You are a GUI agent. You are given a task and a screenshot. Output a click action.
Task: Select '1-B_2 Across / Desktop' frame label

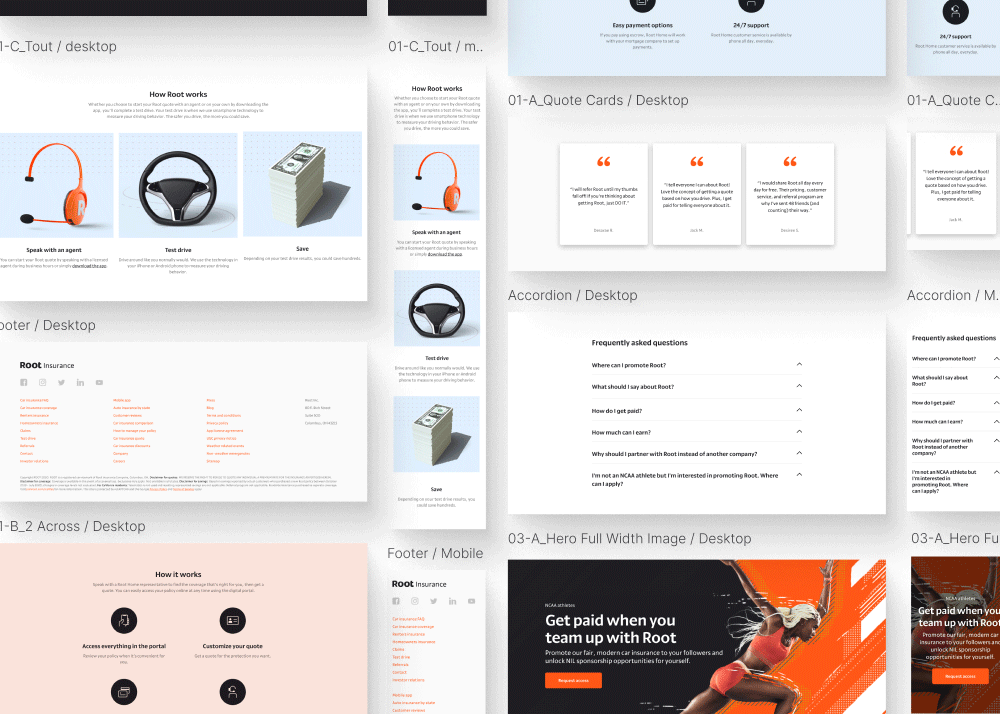[x=73, y=527]
